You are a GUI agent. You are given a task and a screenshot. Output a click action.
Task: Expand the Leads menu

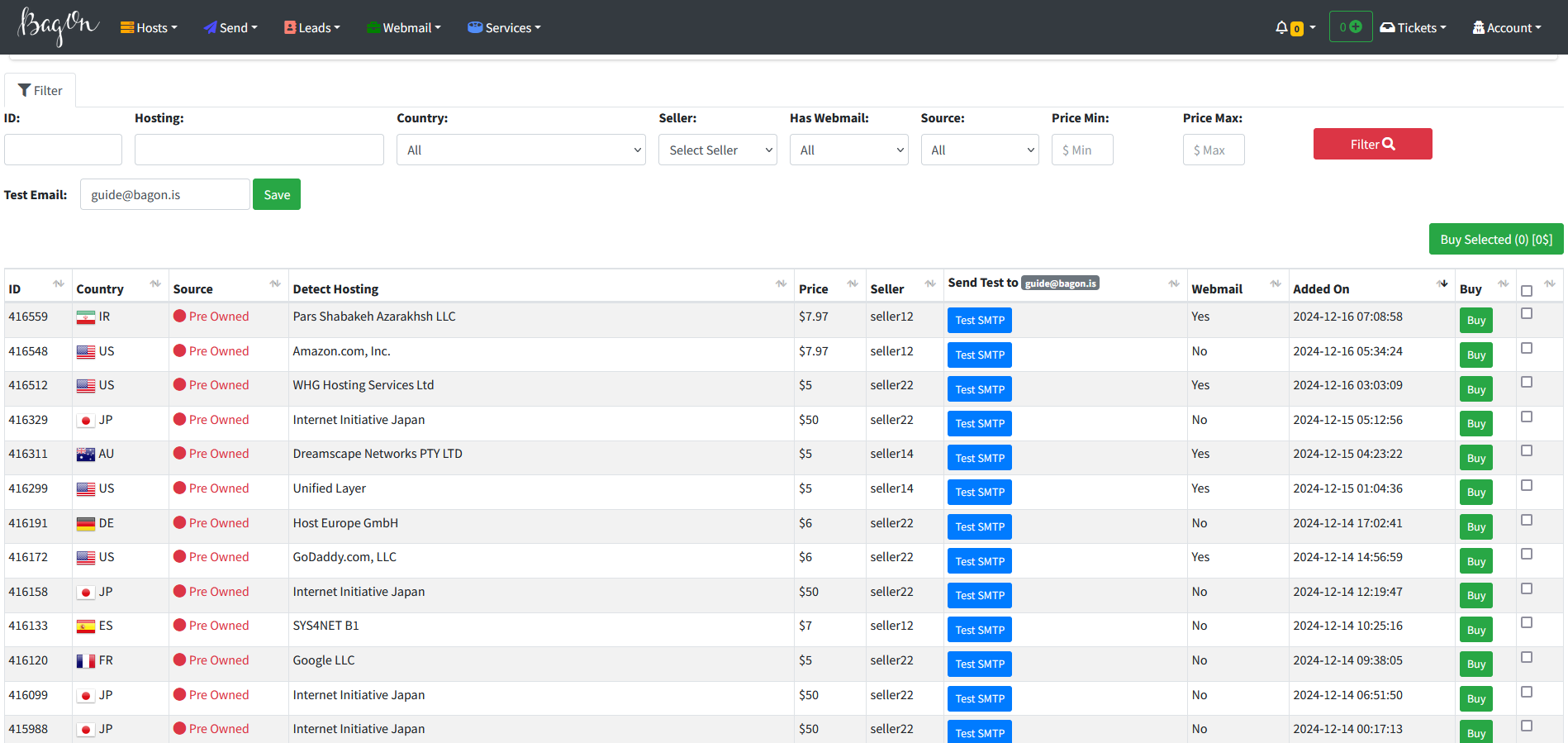click(x=311, y=27)
